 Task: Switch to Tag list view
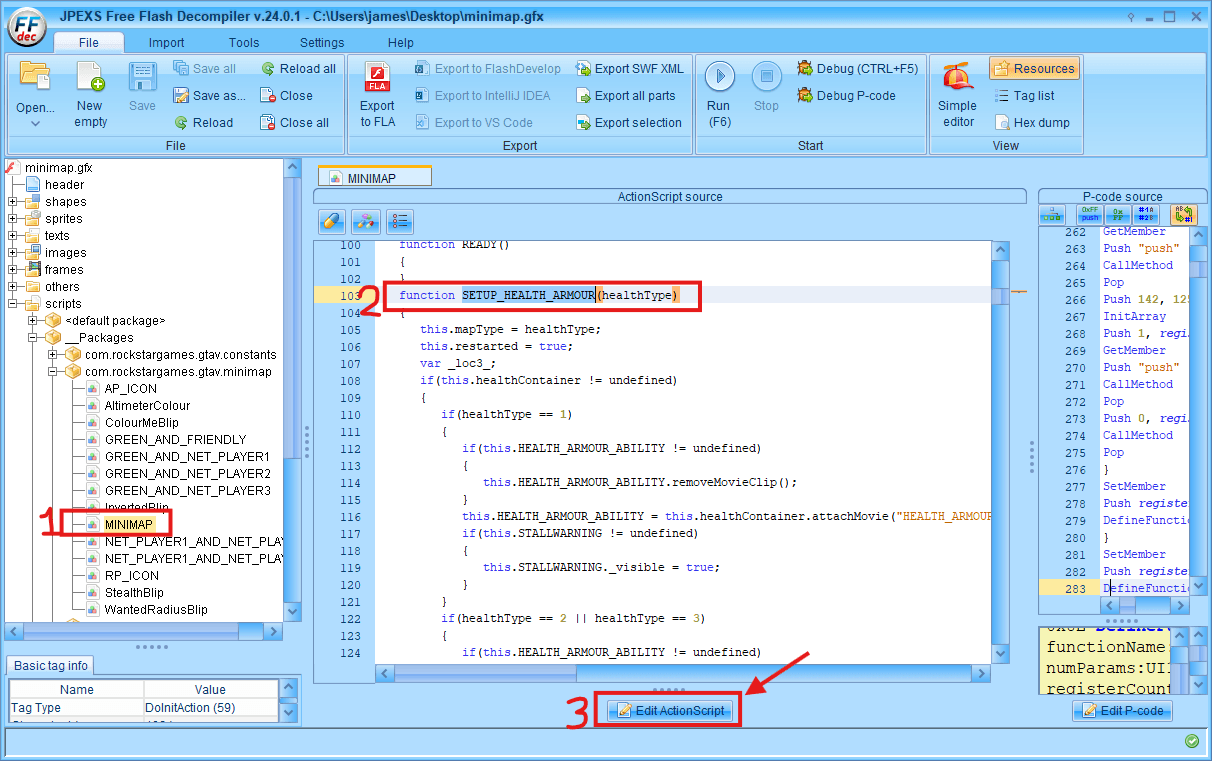tap(1025, 96)
